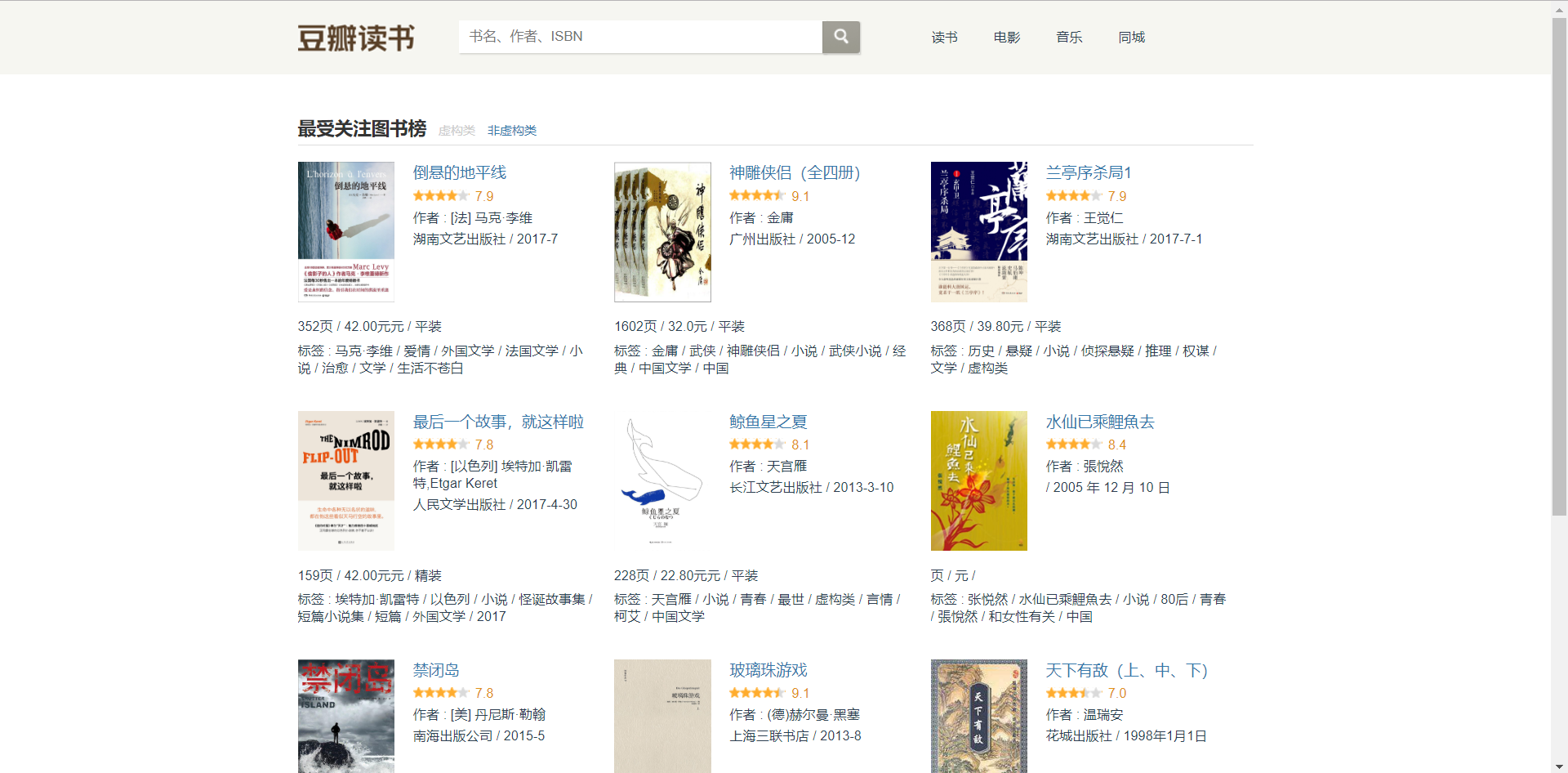Click the 鲸鱼星之夏 whale cover thumbnail
The width and height of the screenshot is (1568, 773).
coord(662,480)
